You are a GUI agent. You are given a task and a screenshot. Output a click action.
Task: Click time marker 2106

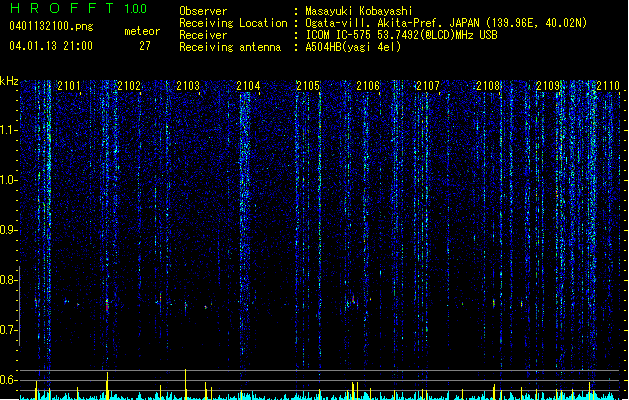[368, 86]
